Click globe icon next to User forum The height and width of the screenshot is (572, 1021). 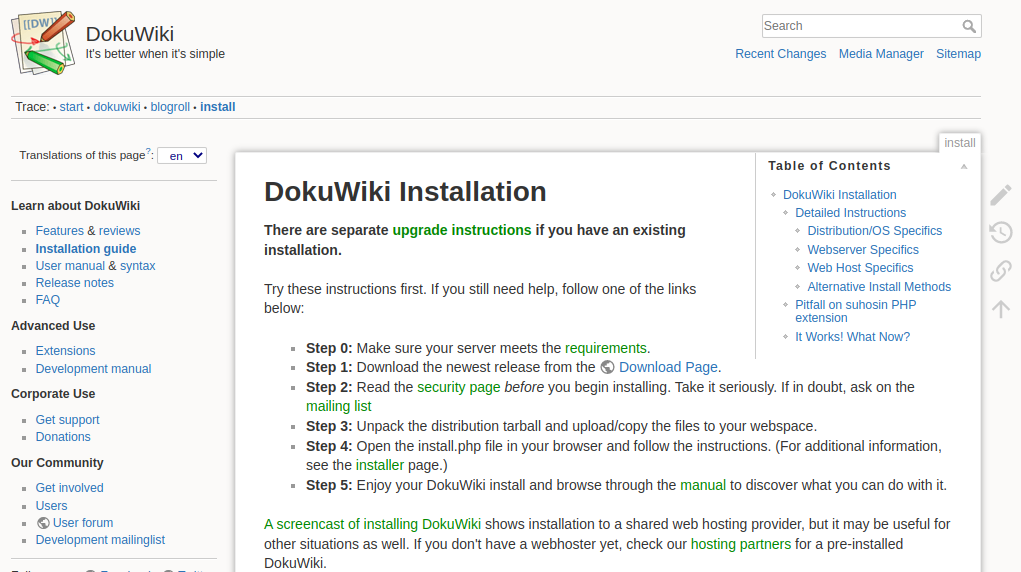43,523
